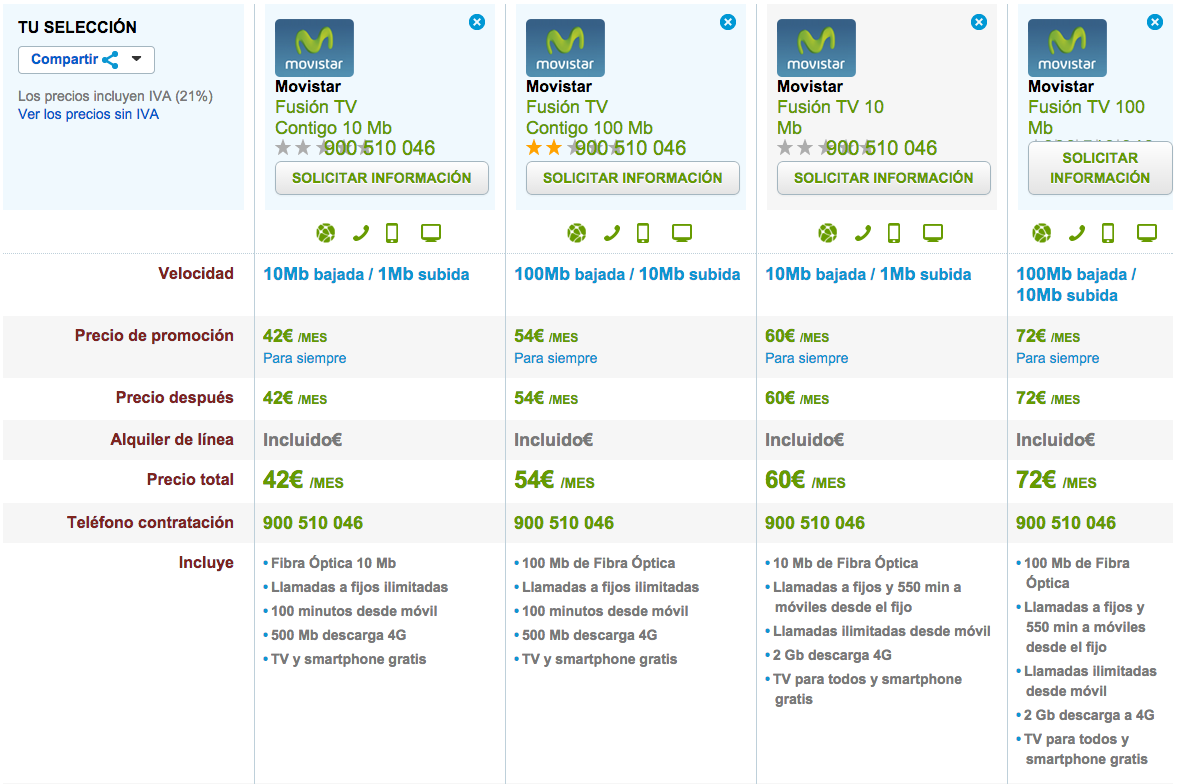
Task: Open Fusión TV 10 Mb plan title
Action: click(x=830, y=117)
